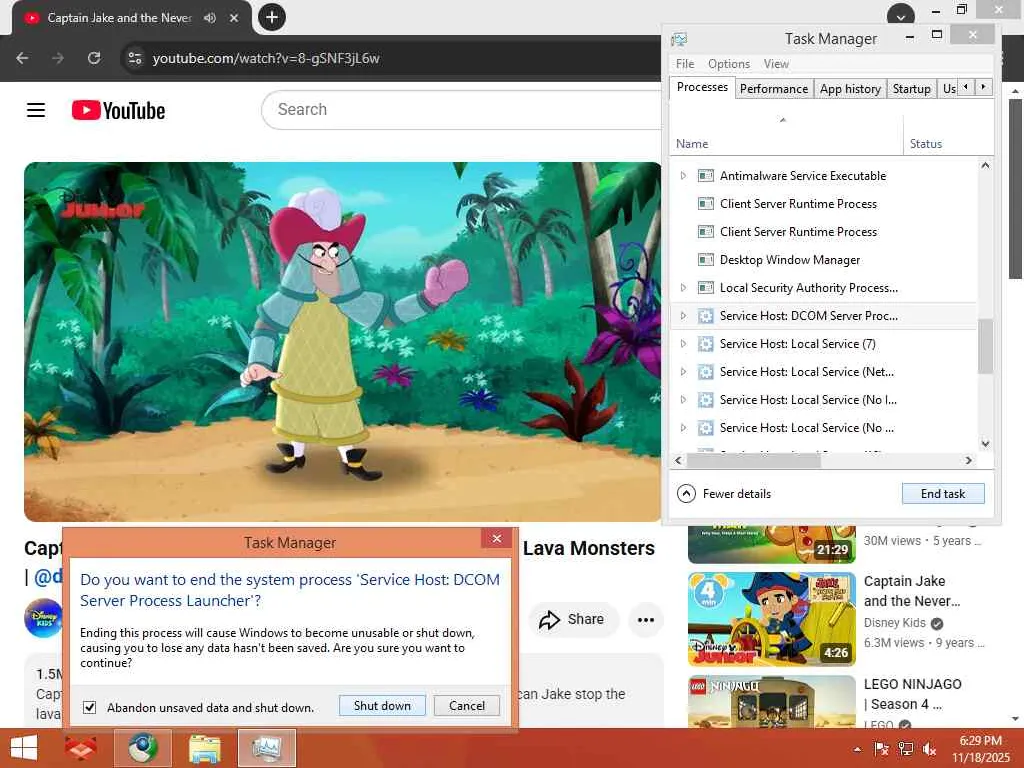The height and width of the screenshot is (768, 1024).
Task: Expand Service Host: Local Service (7)
Action: coord(683,344)
